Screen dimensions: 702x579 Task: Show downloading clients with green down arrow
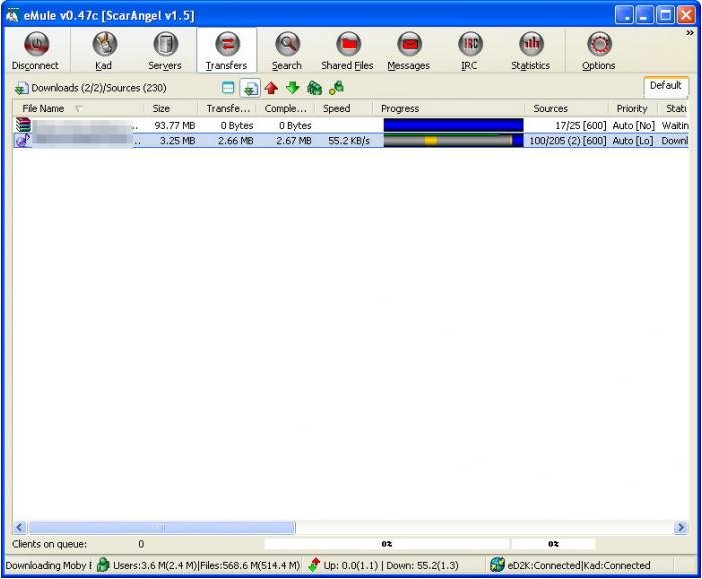tap(293, 88)
